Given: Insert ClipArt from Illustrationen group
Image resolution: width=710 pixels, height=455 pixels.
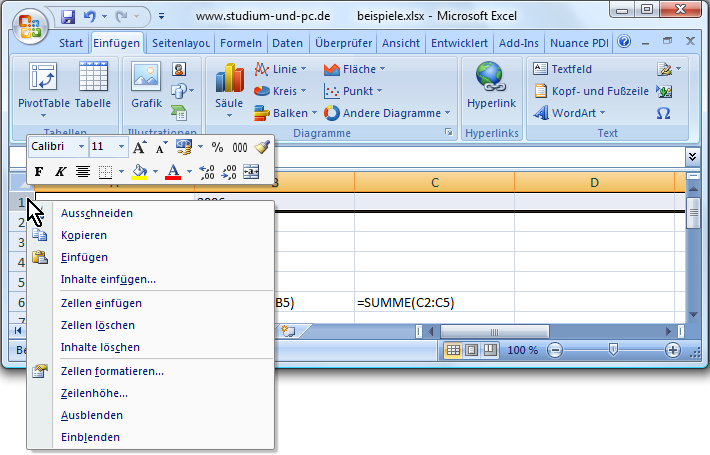Looking at the screenshot, I should [179, 69].
